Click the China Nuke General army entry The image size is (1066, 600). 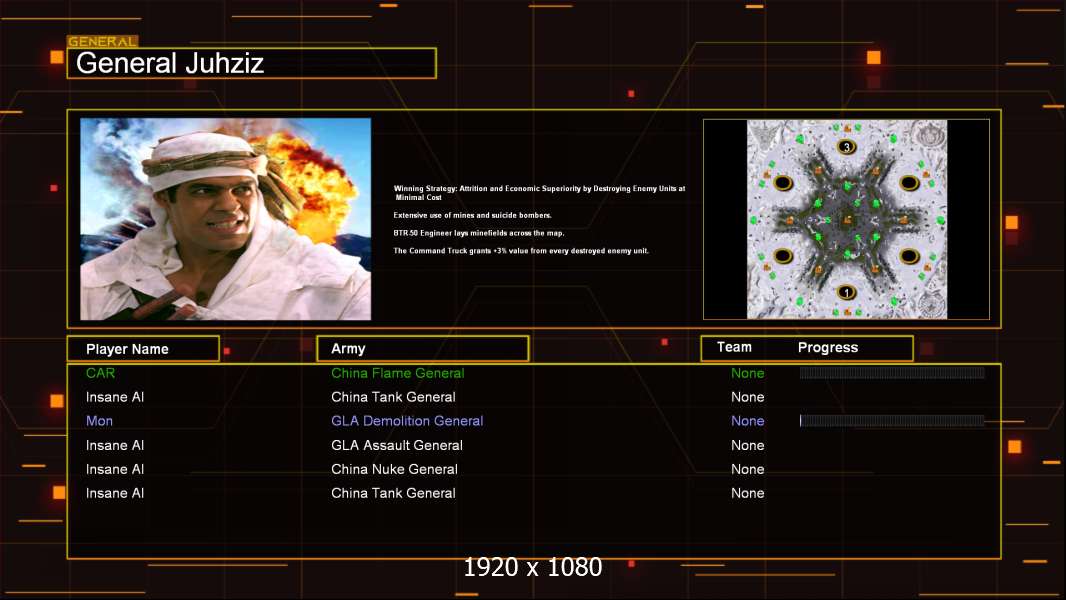tap(394, 469)
